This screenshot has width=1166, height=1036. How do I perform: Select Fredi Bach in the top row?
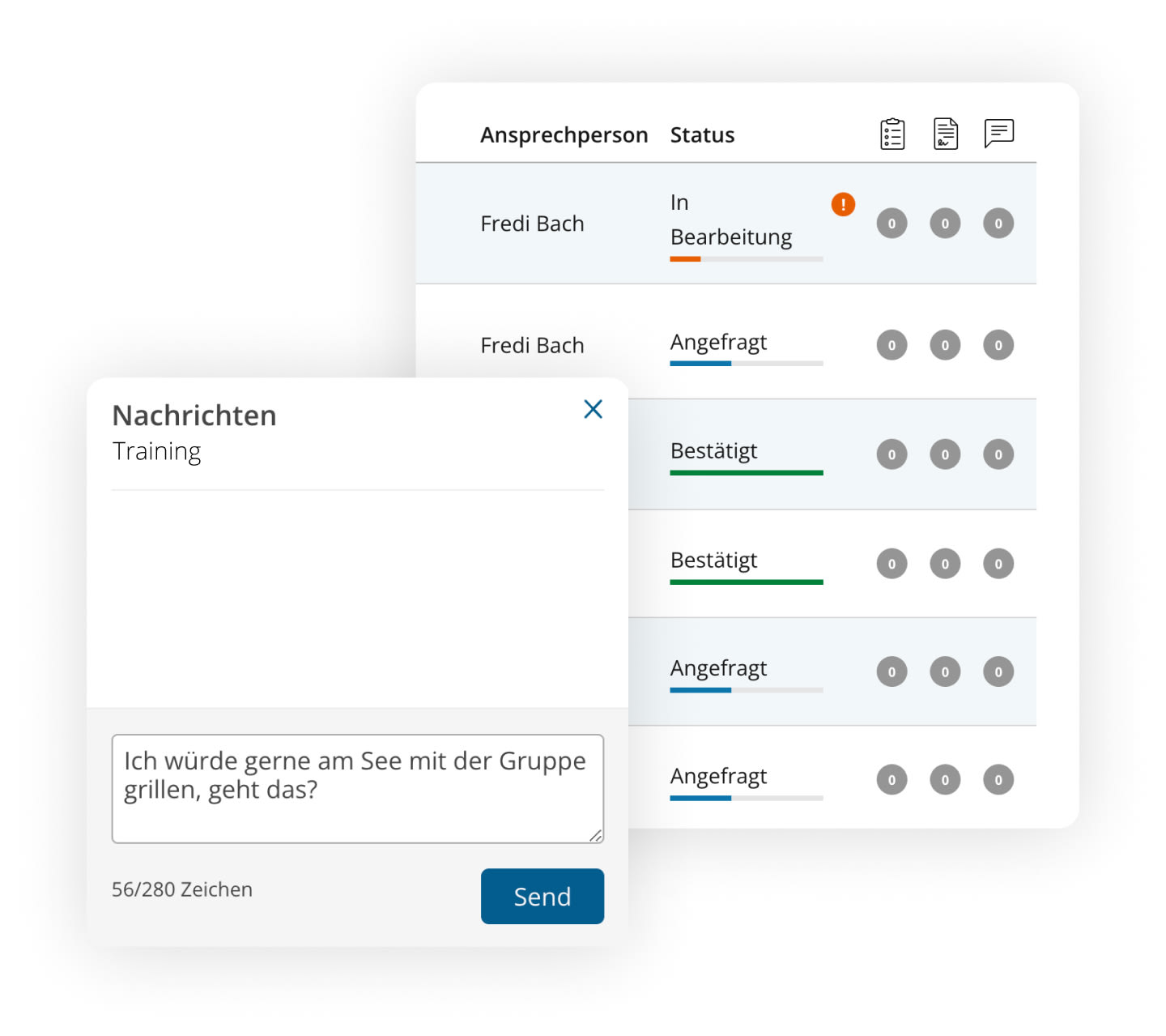tap(533, 224)
